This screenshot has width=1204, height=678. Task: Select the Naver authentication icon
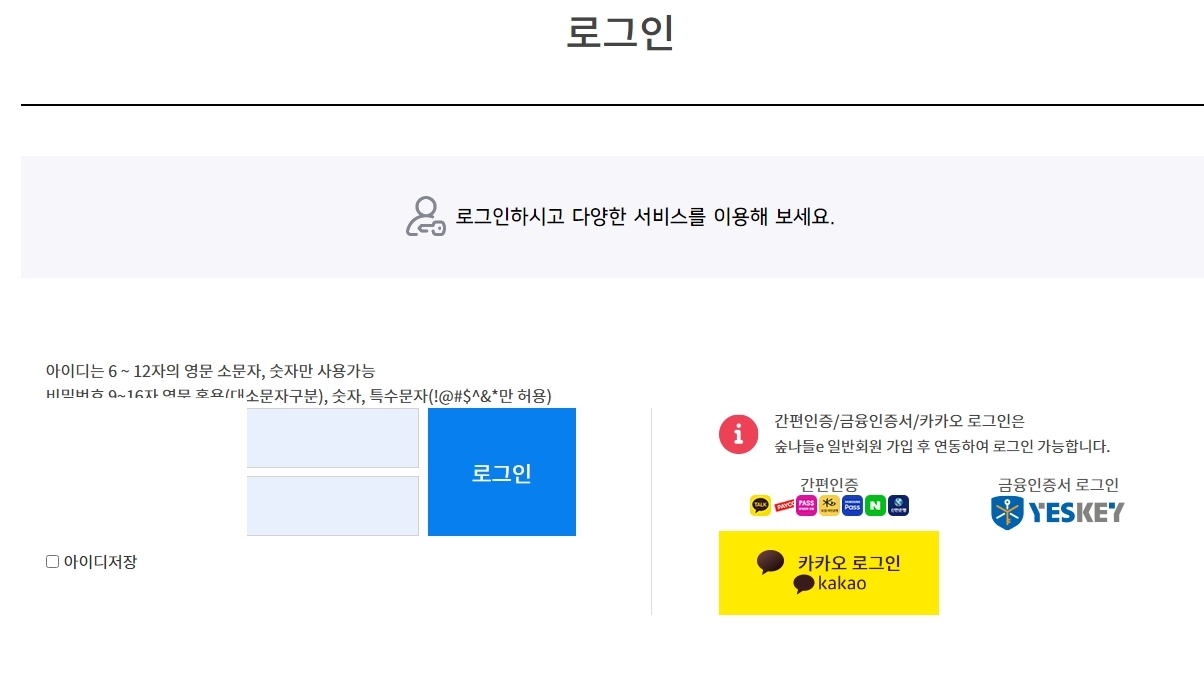tap(874, 506)
